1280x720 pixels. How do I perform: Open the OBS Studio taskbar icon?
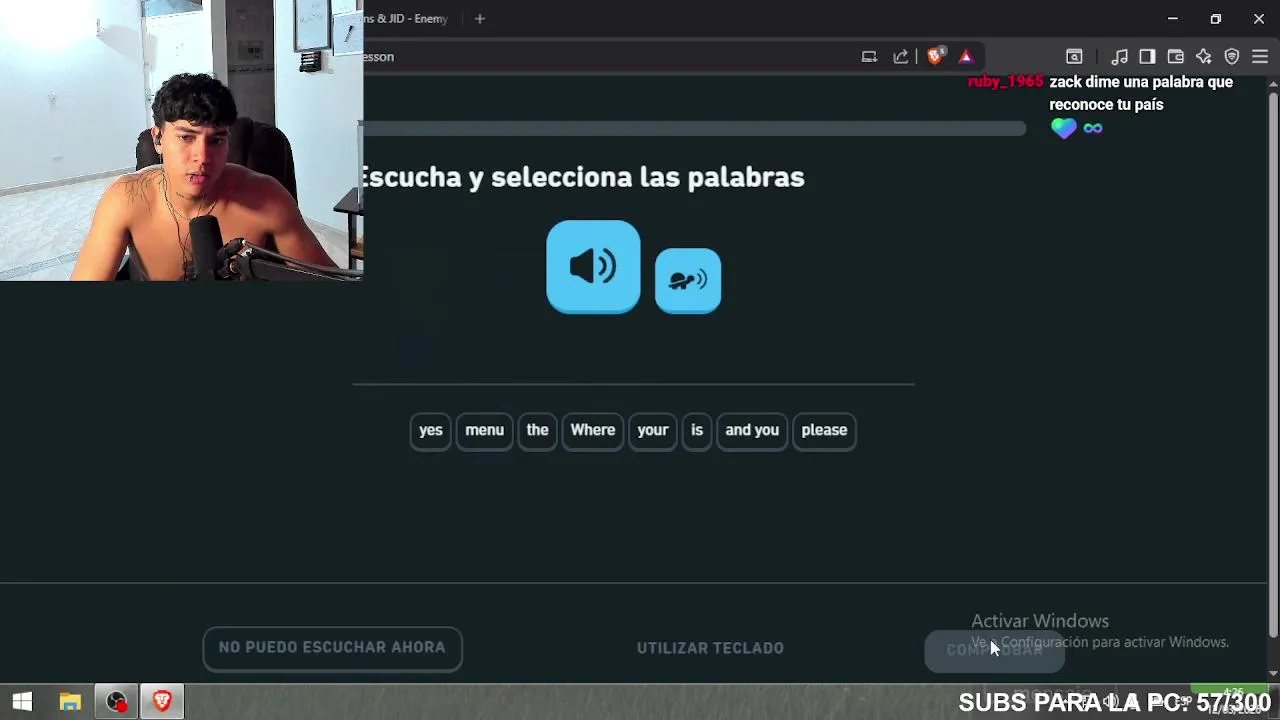tap(117, 702)
